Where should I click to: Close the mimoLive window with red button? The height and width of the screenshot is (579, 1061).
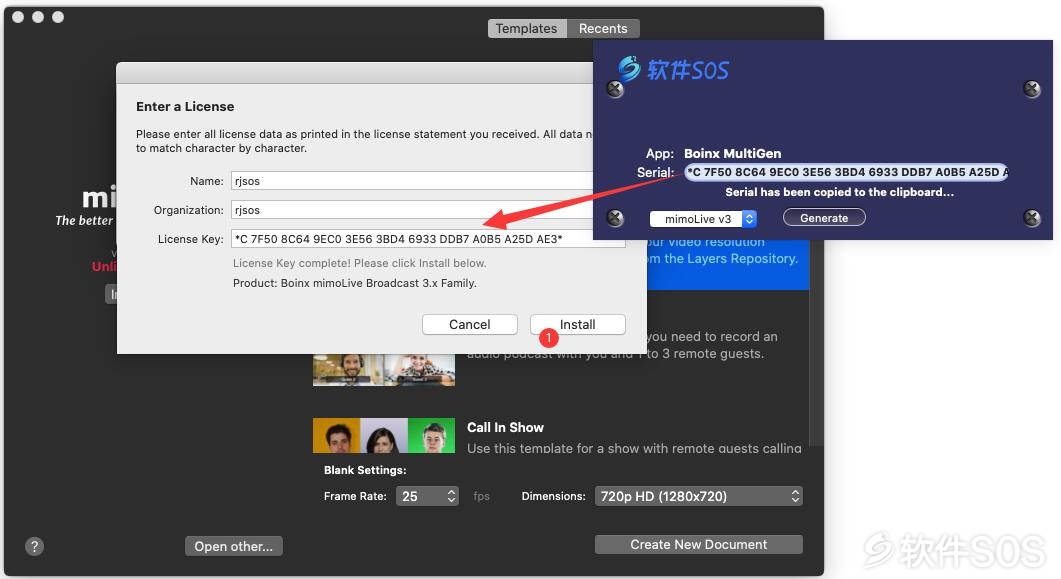(18, 17)
